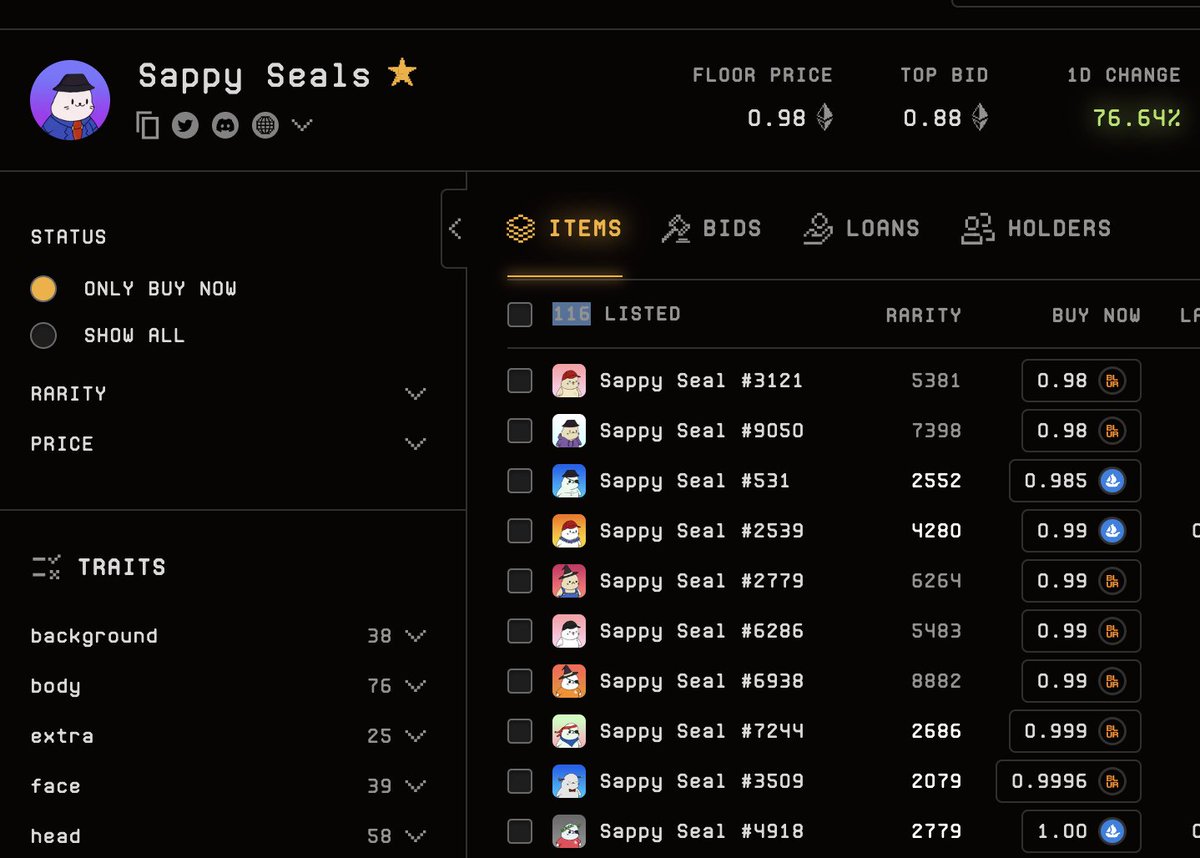Viewport: 1200px width, 858px height.
Task: Check the Sappy Seal #2539 checkbox
Action: [520, 531]
